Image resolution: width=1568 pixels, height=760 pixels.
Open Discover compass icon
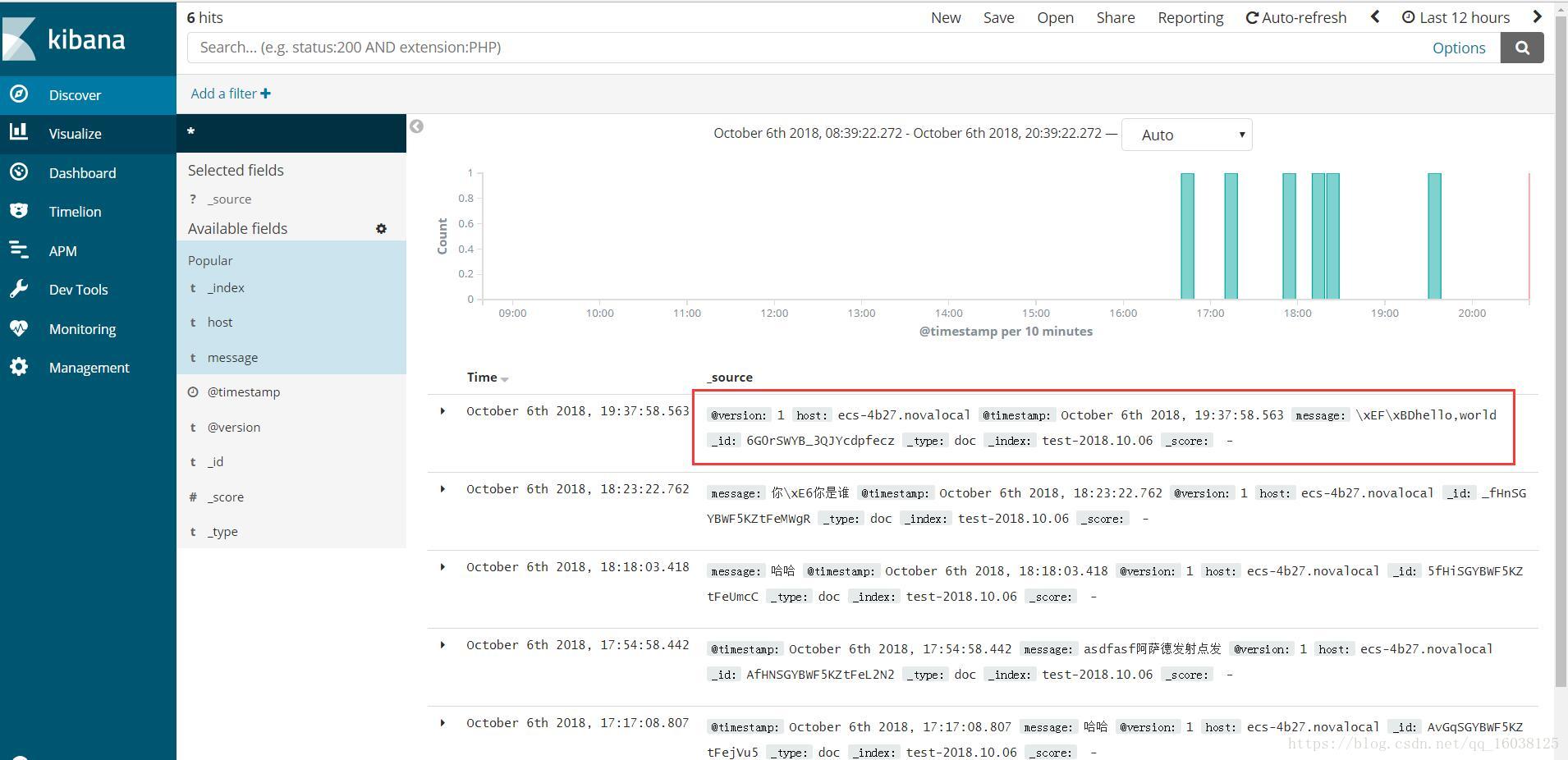pyautogui.click(x=19, y=94)
